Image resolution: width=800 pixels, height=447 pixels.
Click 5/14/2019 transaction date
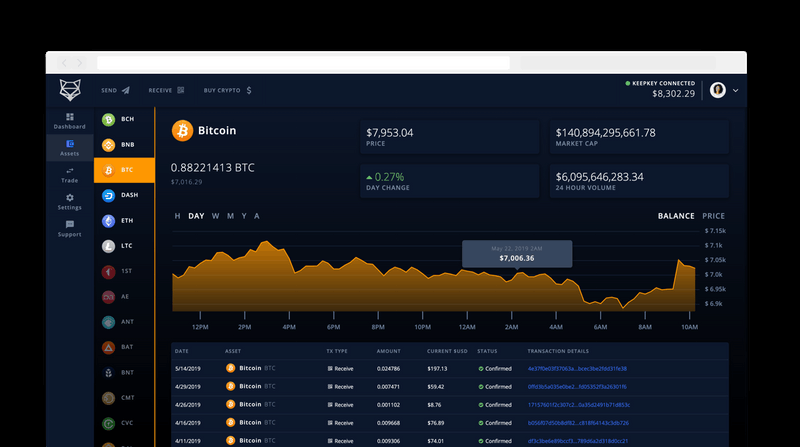pos(188,368)
